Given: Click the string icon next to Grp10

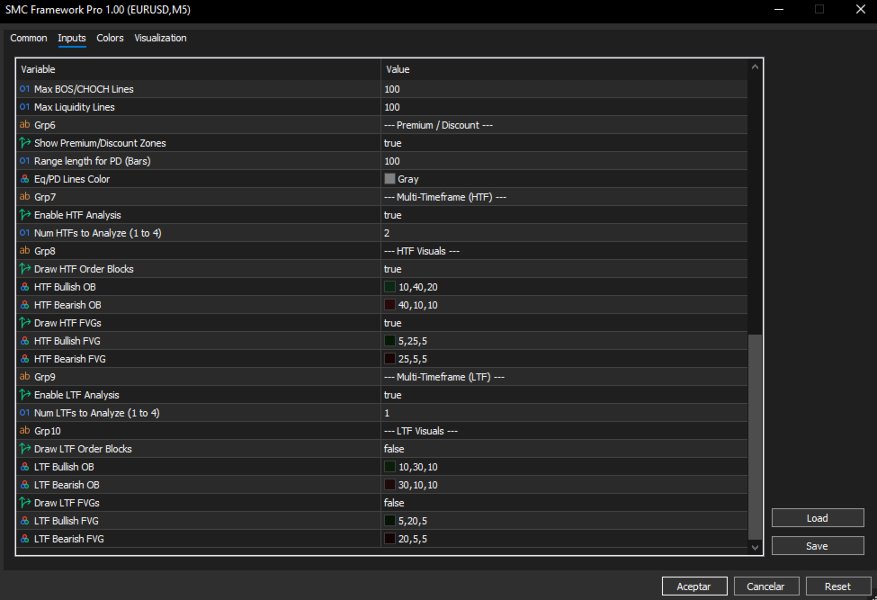Looking at the screenshot, I should pos(25,431).
